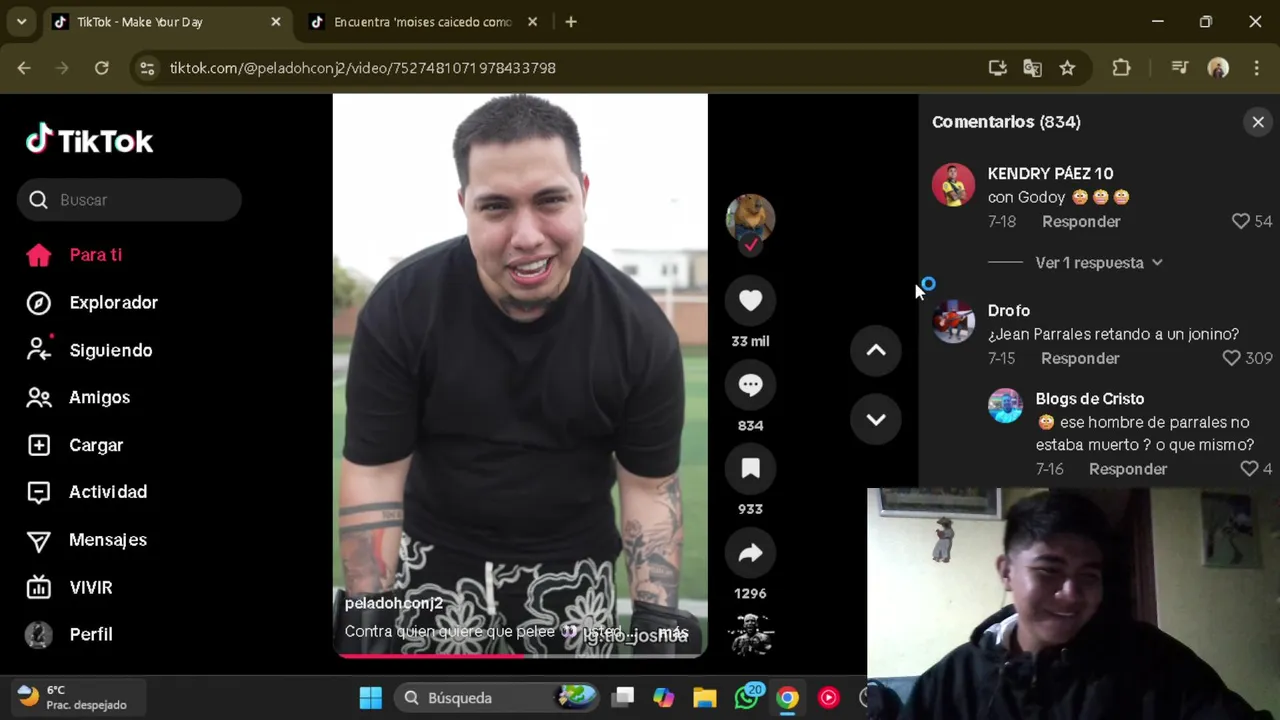Like Drofo's comment heart
Screen dimensions: 1280x720
1232,359
